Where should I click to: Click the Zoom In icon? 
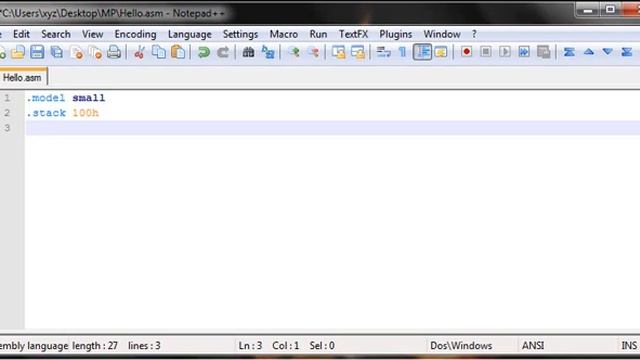[293, 52]
